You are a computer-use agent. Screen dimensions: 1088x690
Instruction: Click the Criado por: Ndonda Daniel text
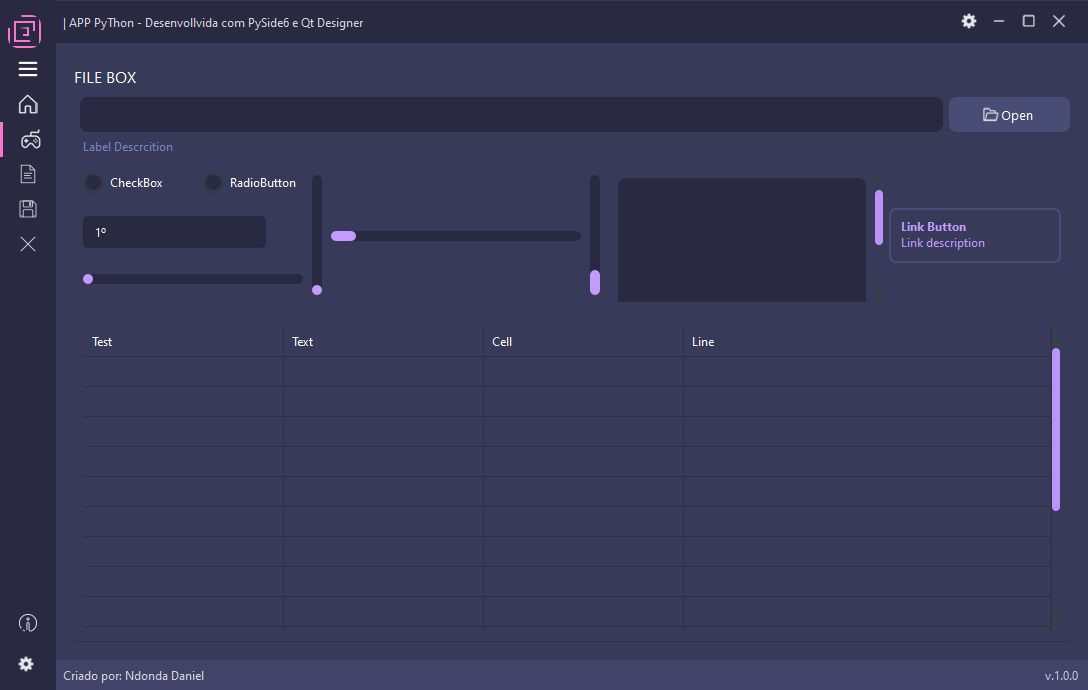click(133, 675)
